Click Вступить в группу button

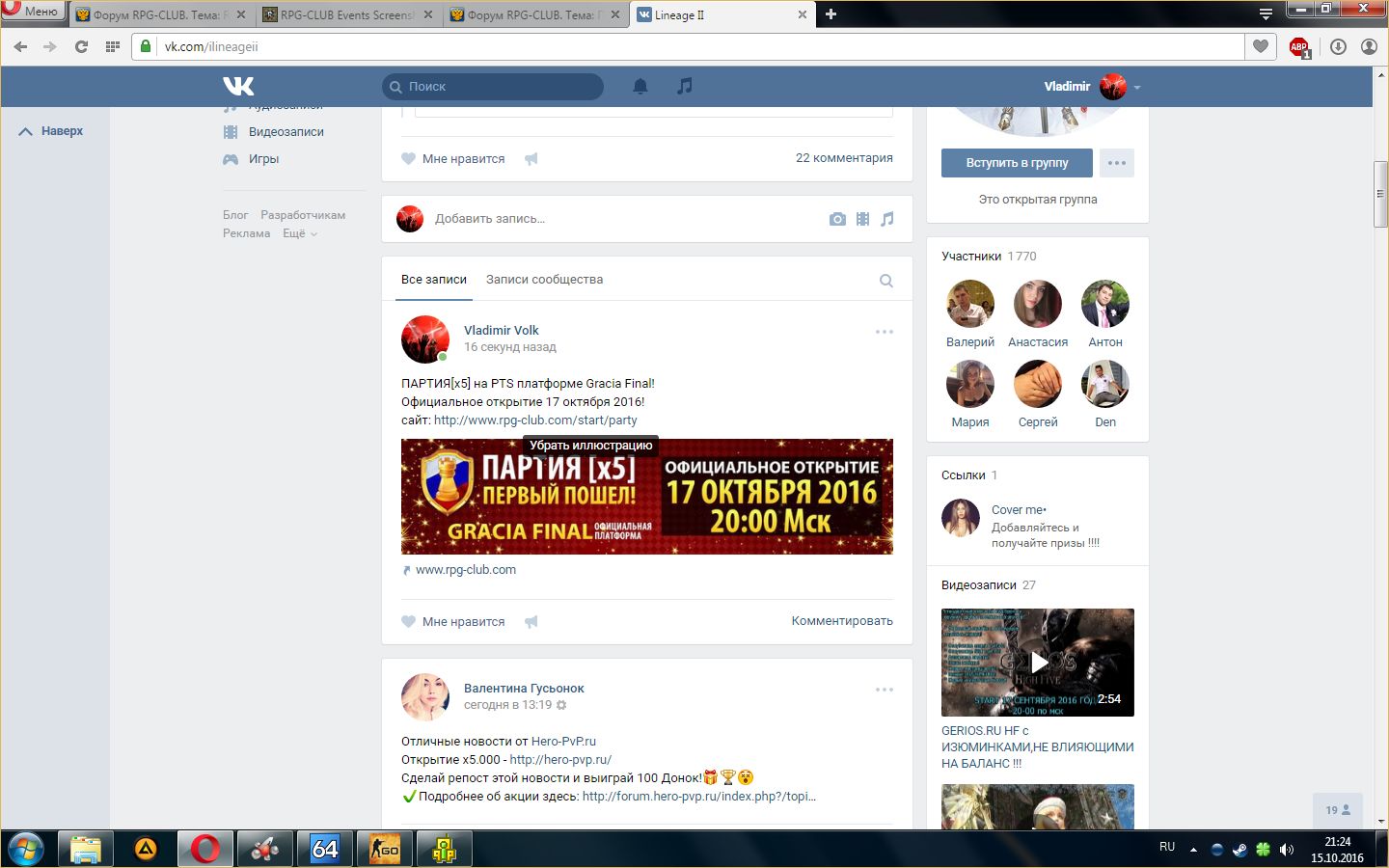pos(1018,163)
